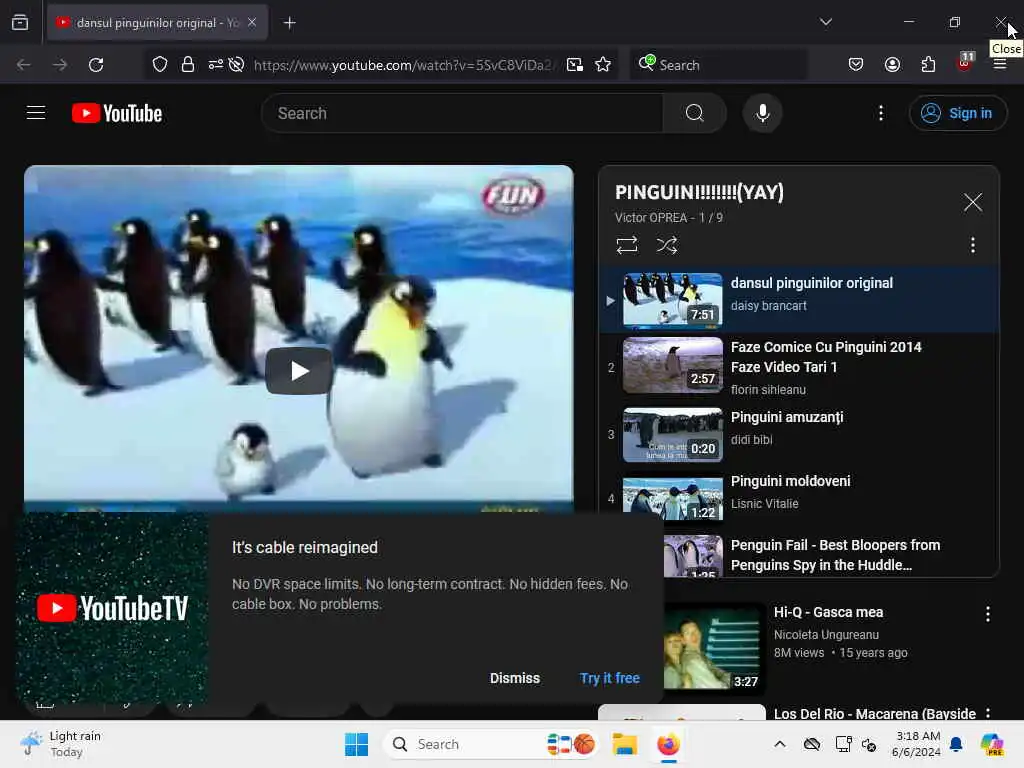Show hidden system tray icons
The image size is (1024, 768).
tap(780, 744)
